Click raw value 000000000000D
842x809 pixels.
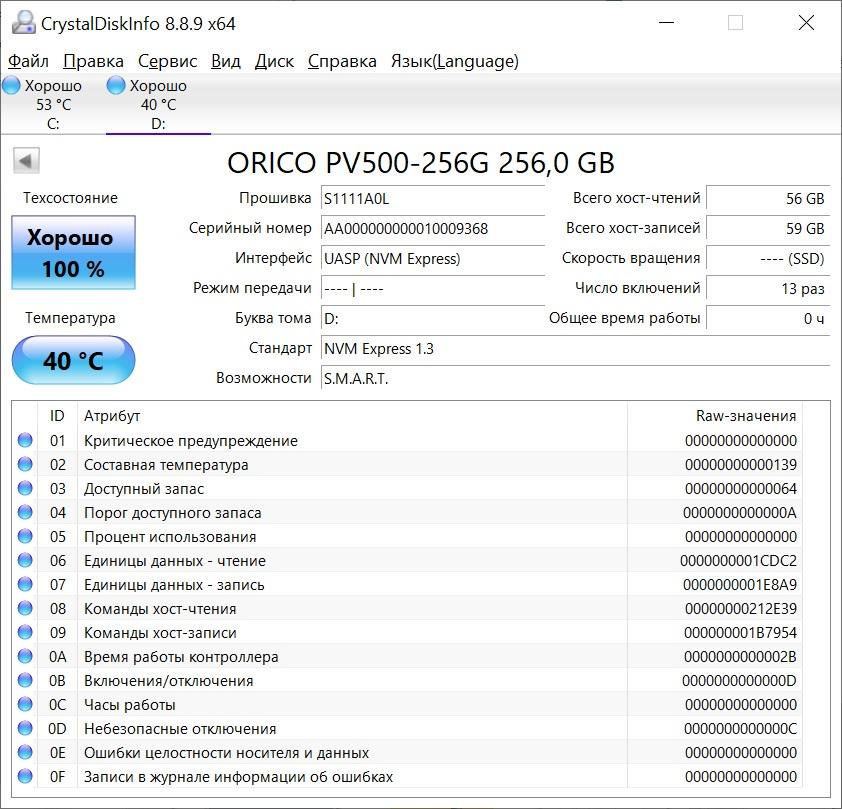tap(739, 681)
